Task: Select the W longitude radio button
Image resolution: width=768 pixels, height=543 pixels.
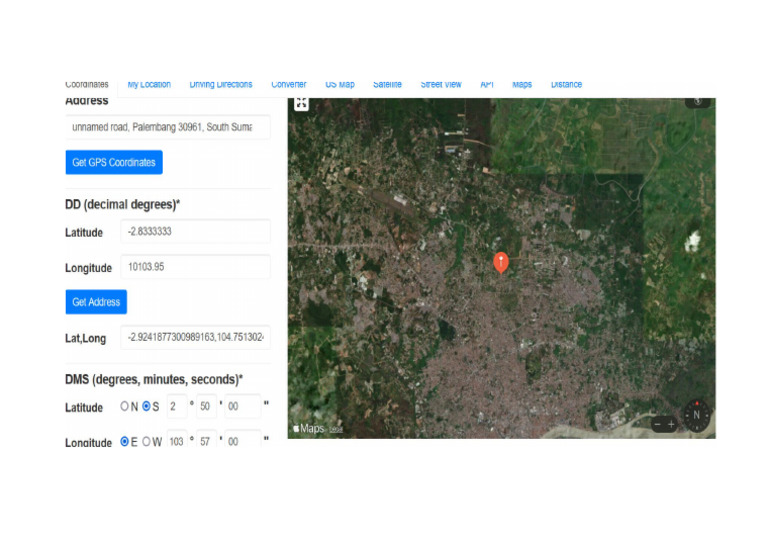Action: click(146, 442)
